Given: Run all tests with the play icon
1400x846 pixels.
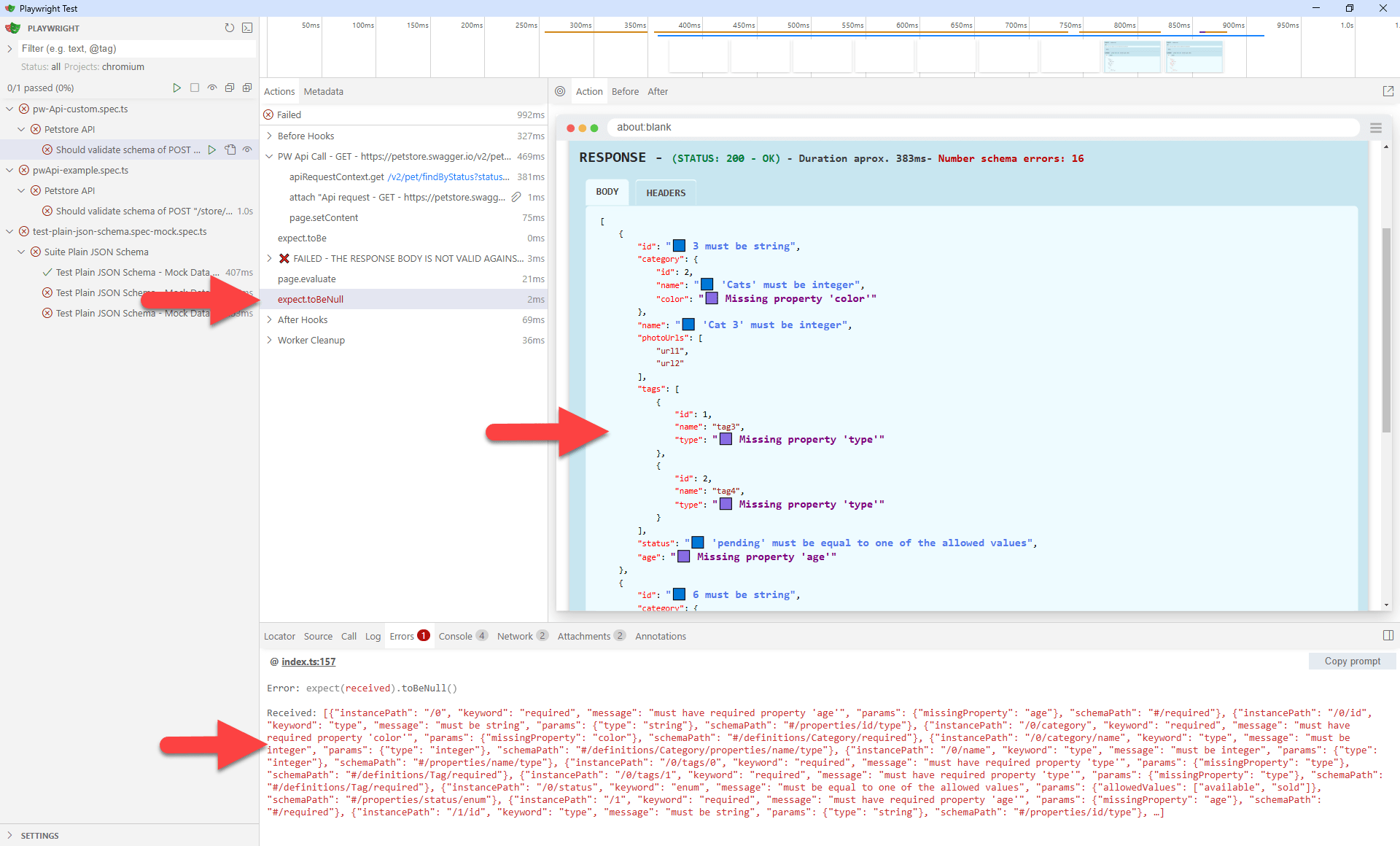Looking at the screenshot, I should pos(176,88).
